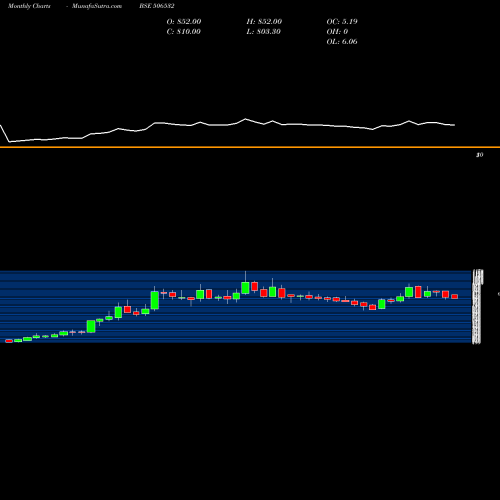The image size is (500, 500).
Task: Click the 'OC: 5.19' reading
Action: coord(342,22)
